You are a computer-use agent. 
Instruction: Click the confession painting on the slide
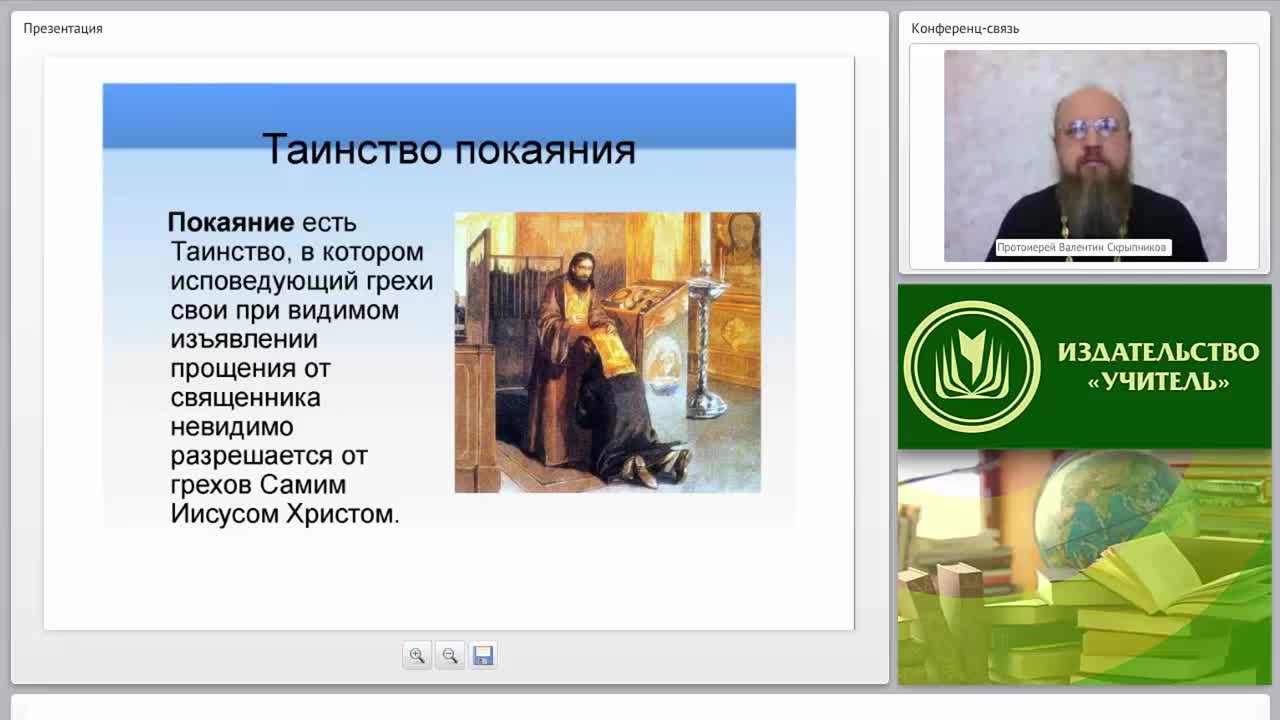point(608,352)
